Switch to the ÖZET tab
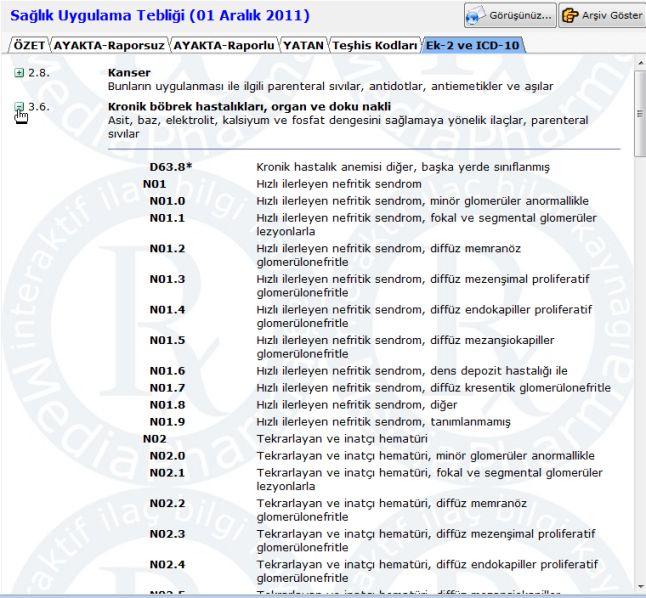646x598 pixels. (28, 45)
